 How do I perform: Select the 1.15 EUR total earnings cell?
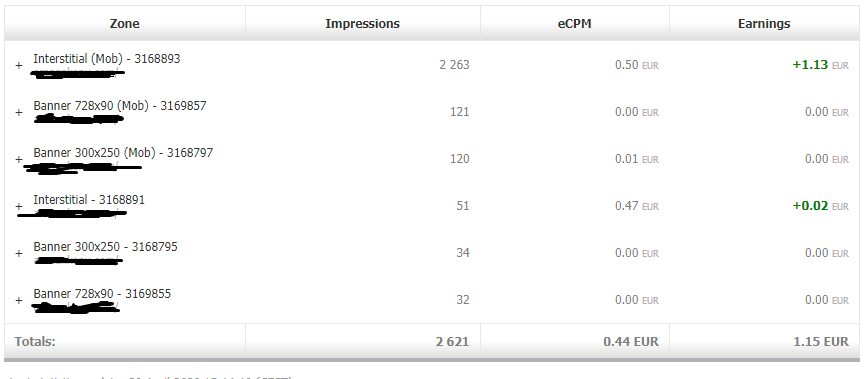[x=821, y=341]
